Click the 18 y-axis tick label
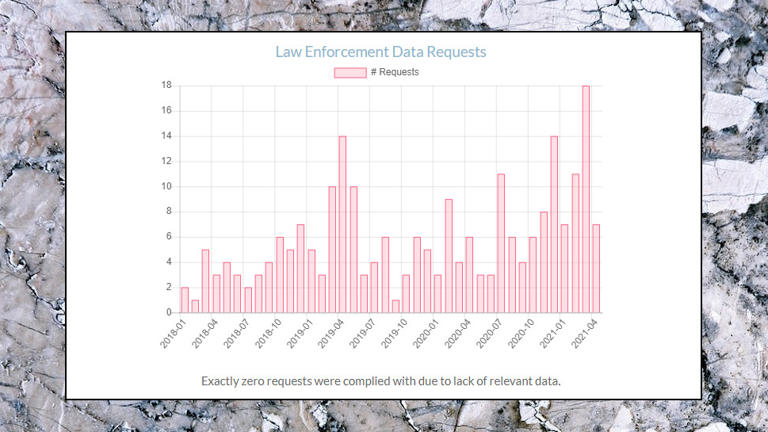This screenshot has width=768, height=432. click(167, 85)
